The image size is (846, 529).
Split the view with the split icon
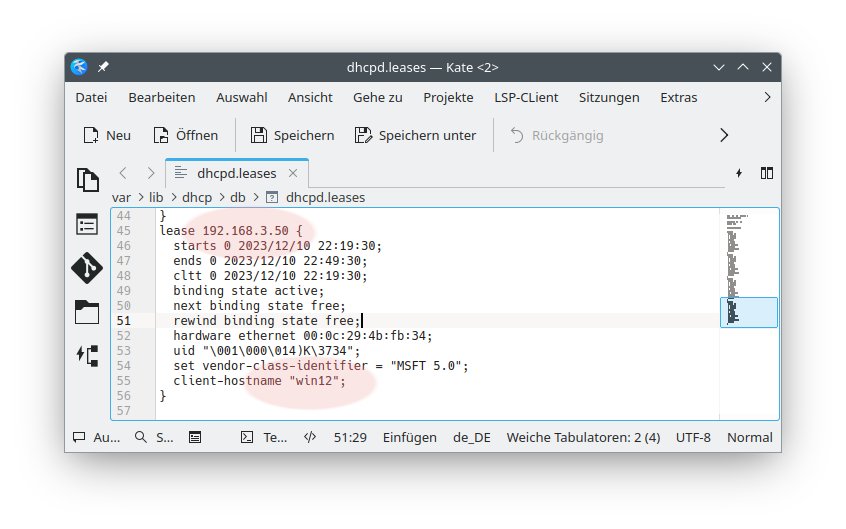click(x=767, y=173)
